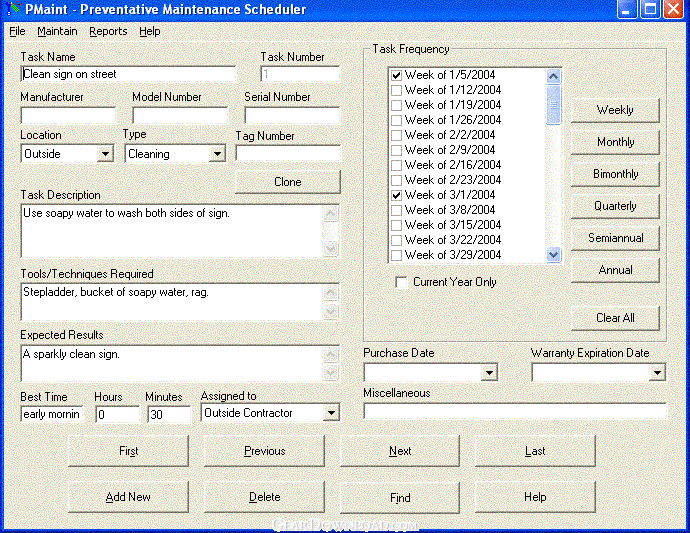Click the Model Number field

(180, 115)
